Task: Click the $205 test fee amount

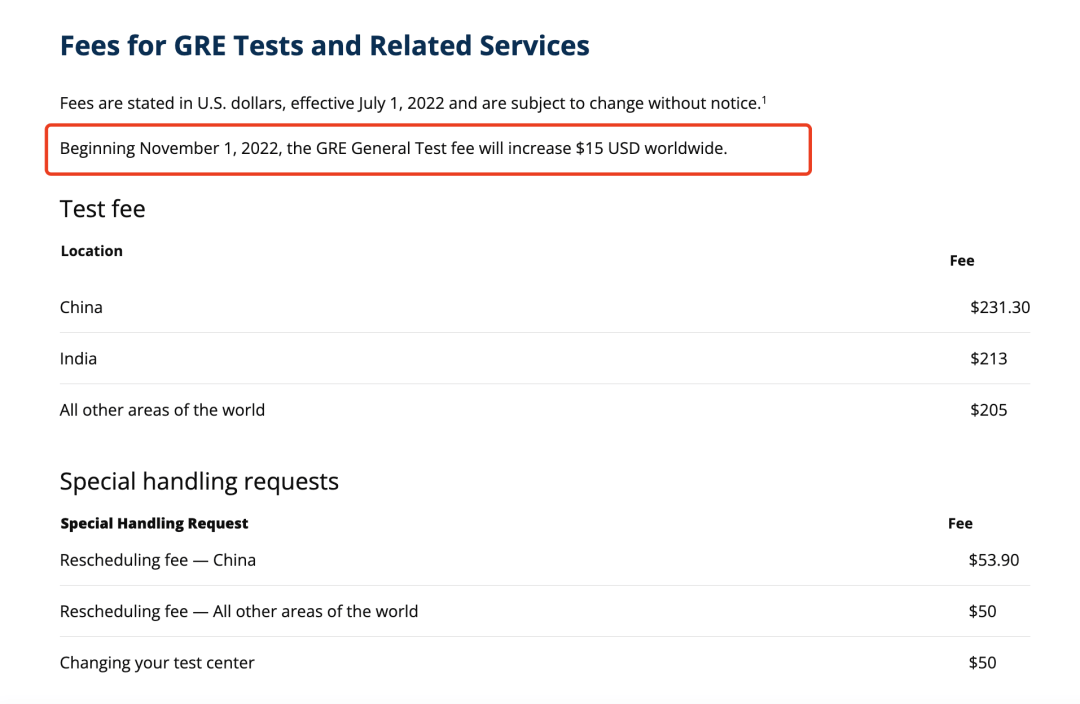Action: click(x=988, y=409)
